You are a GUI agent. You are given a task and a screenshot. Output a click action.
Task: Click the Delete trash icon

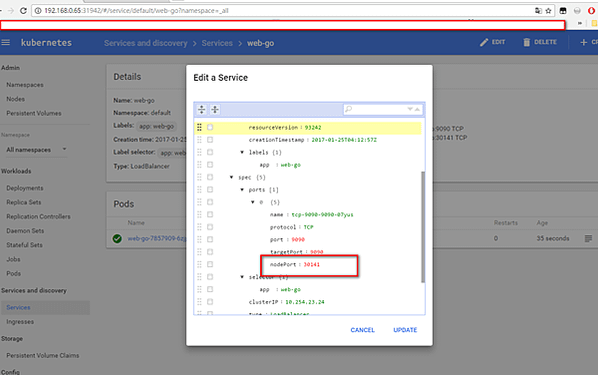526,42
